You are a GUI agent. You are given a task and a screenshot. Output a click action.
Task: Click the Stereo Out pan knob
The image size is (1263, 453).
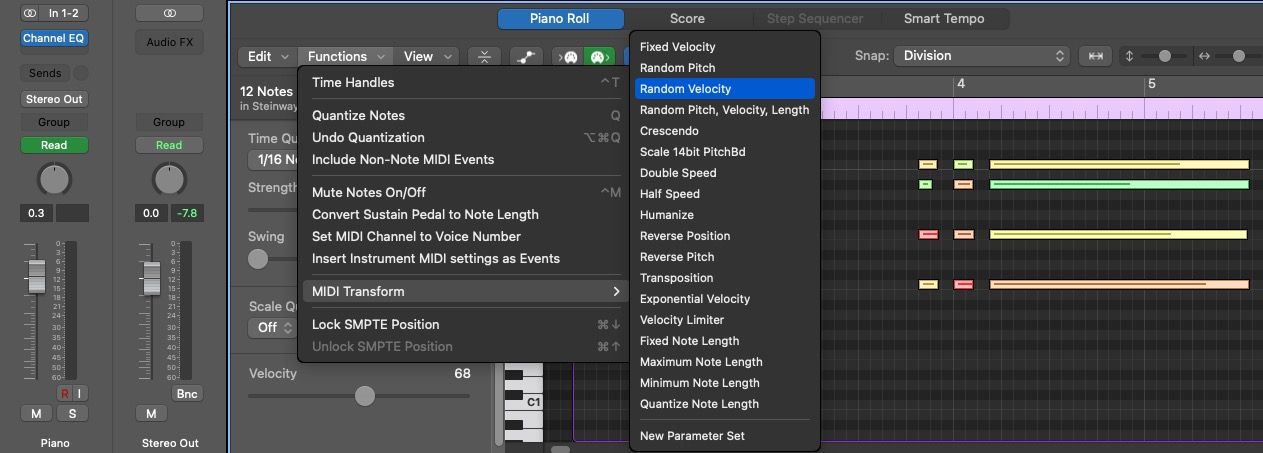coord(169,180)
